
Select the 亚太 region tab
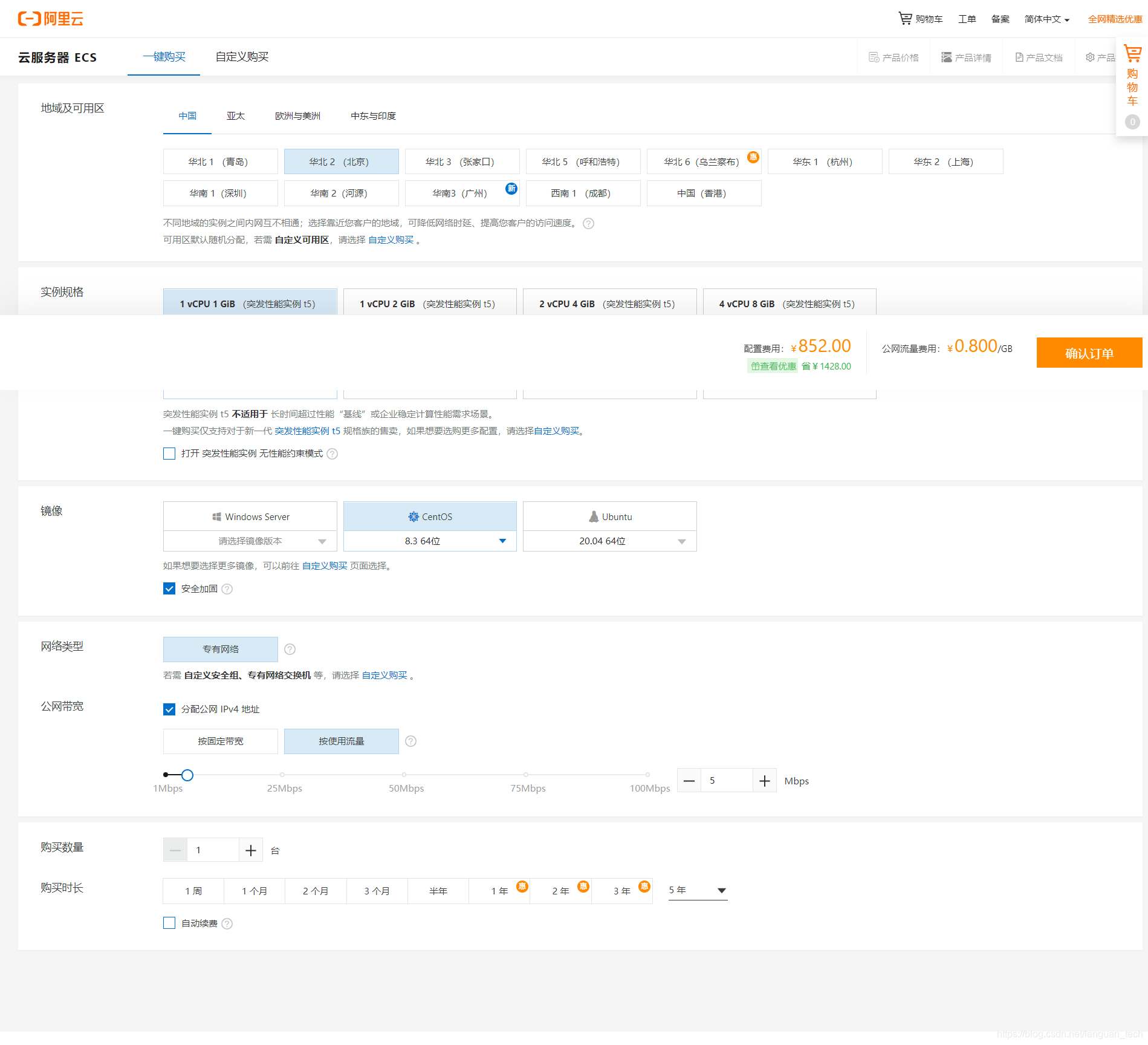[236, 116]
